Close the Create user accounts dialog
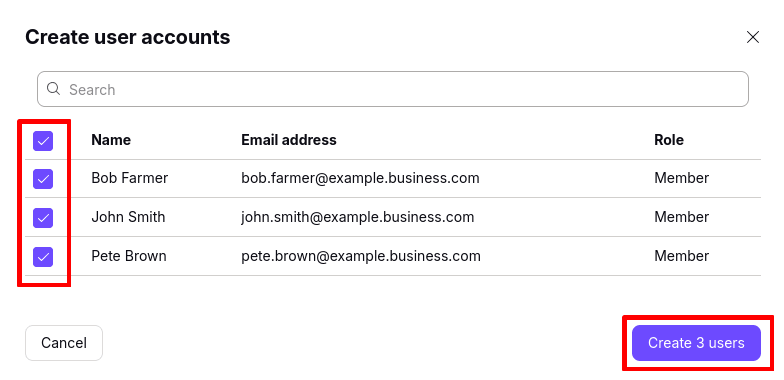 coord(752,37)
